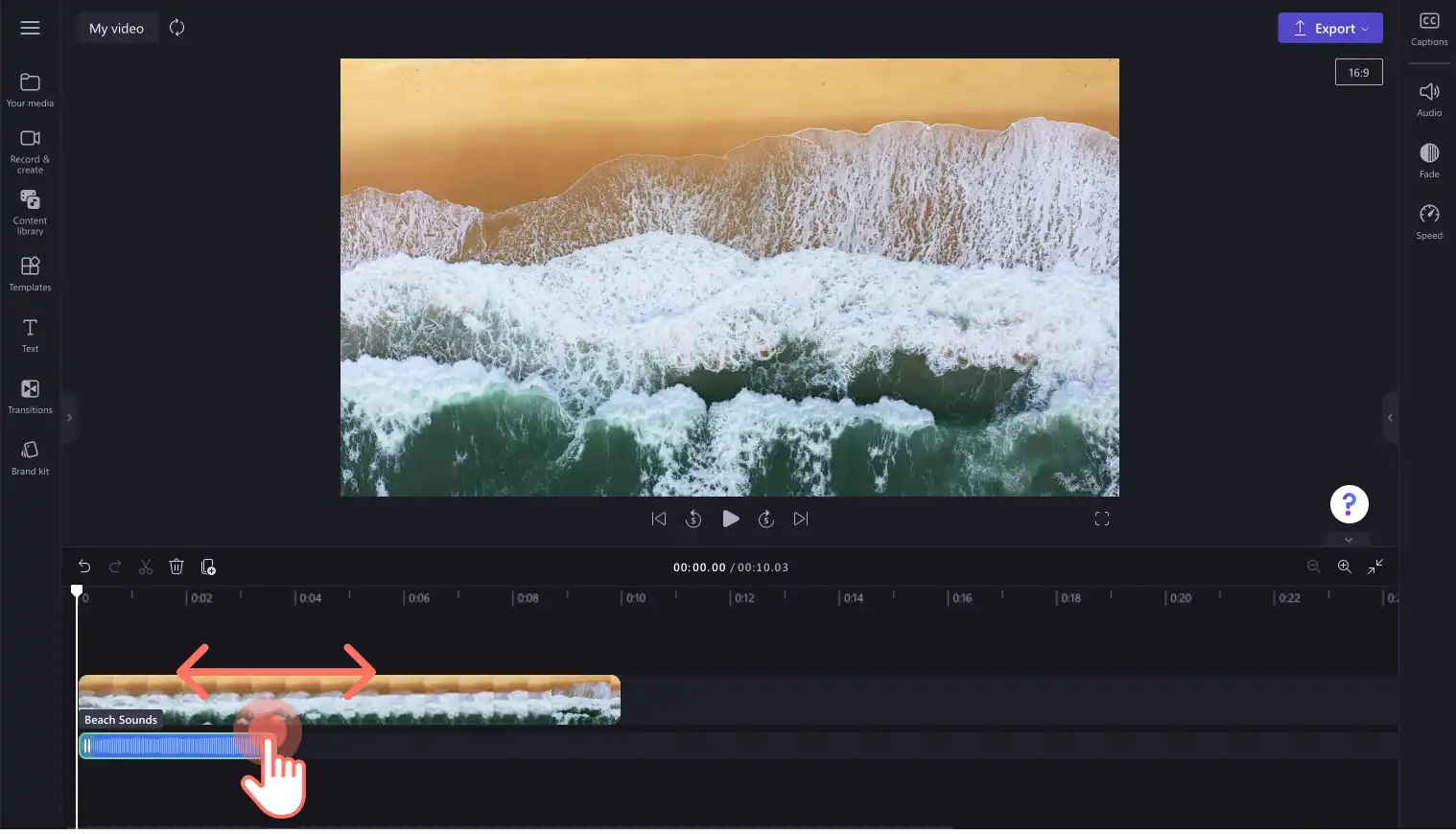Open the 16:9 aspect ratio selector
The height and width of the screenshot is (834, 1456).
click(1359, 72)
